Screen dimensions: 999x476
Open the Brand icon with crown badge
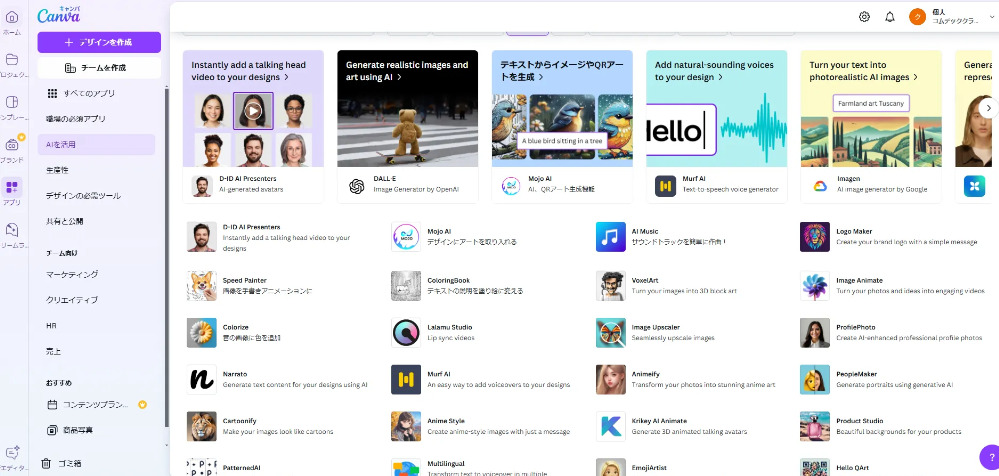click(x=11, y=145)
